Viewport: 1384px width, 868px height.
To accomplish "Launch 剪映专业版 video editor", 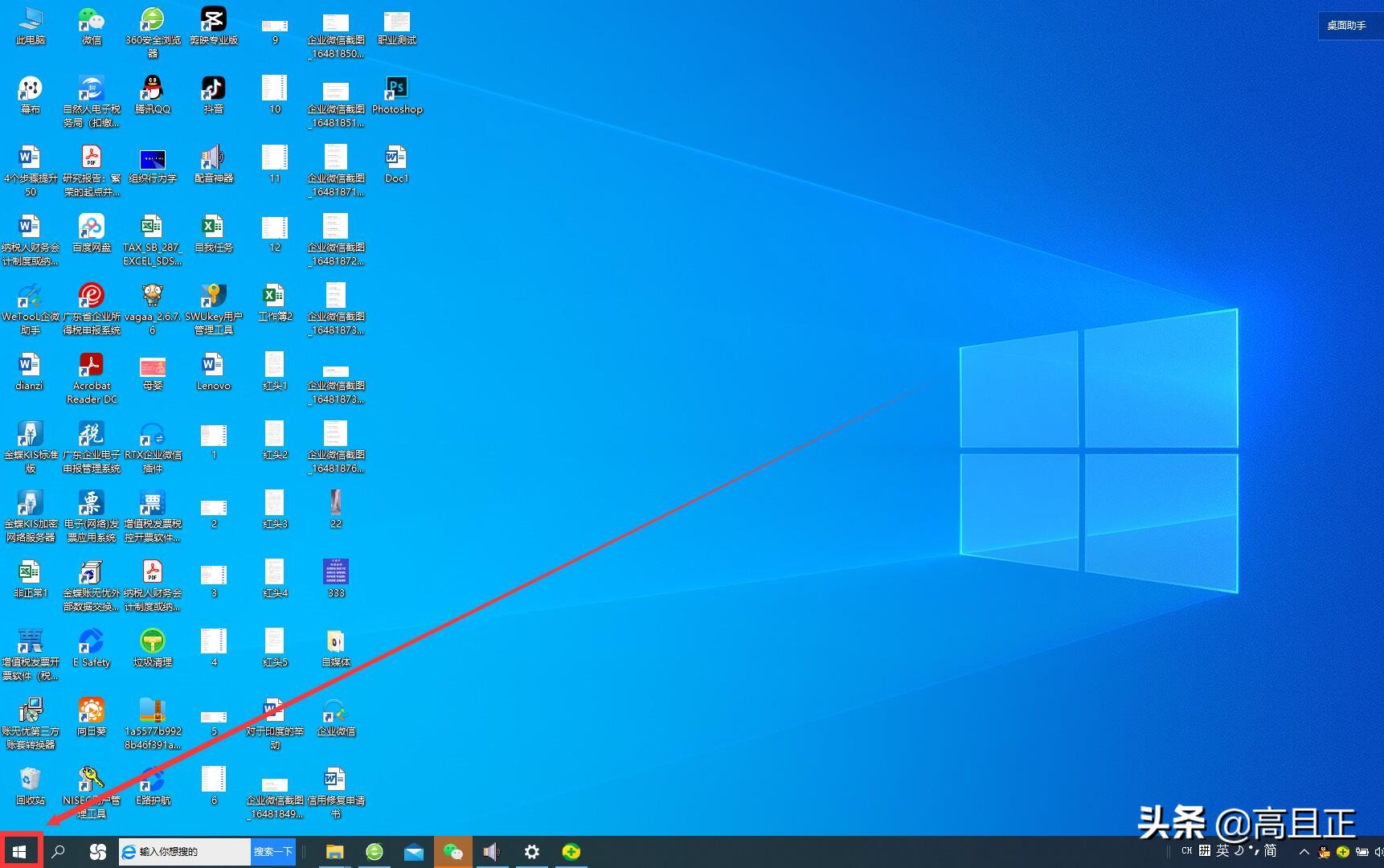I will tap(212, 20).
